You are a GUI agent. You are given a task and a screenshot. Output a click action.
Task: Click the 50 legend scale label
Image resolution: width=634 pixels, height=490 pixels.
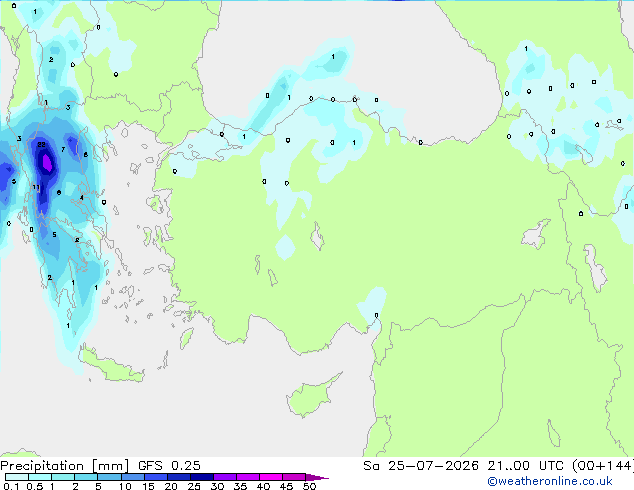(309, 486)
